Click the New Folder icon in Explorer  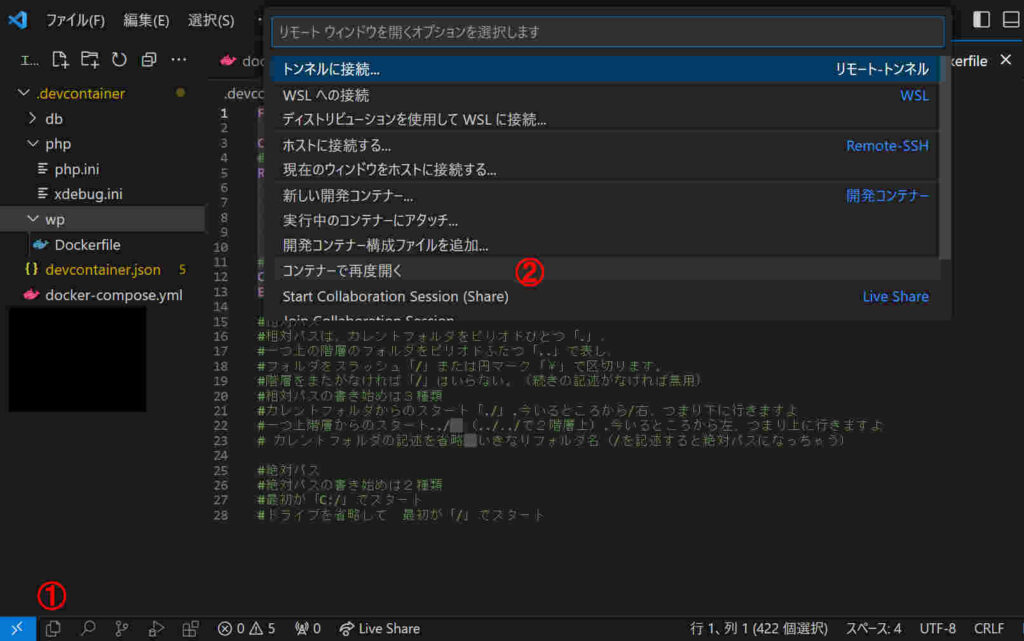click(90, 60)
